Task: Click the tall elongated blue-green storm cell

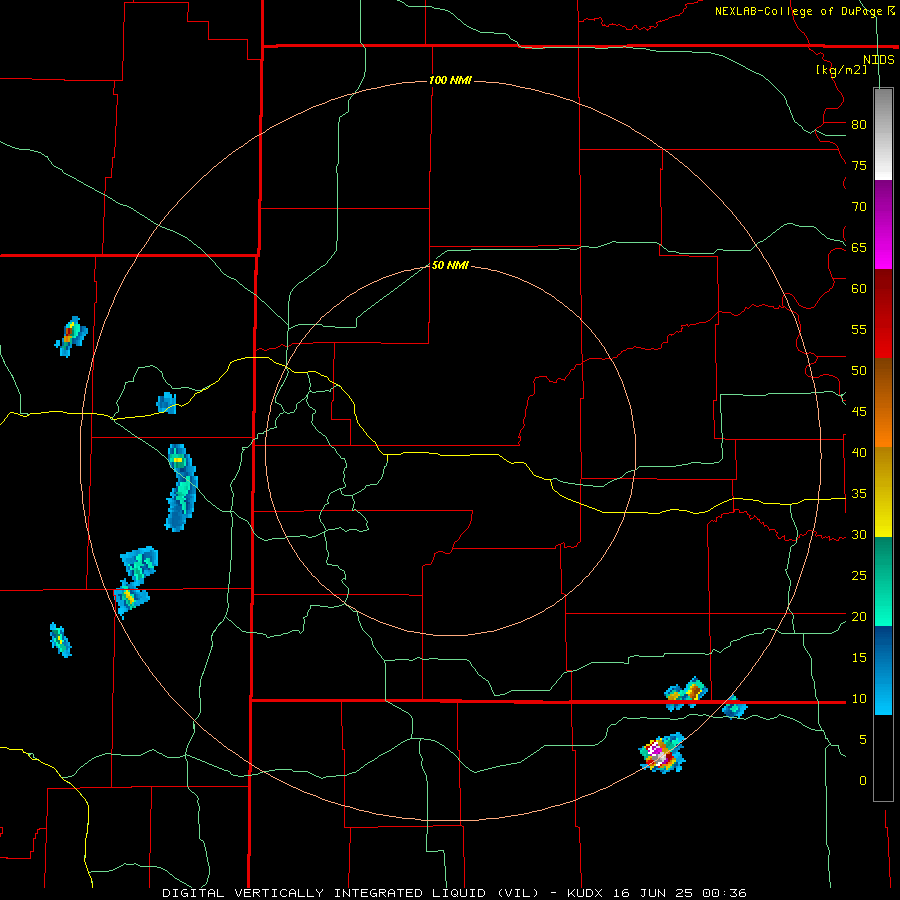Action: click(x=181, y=487)
